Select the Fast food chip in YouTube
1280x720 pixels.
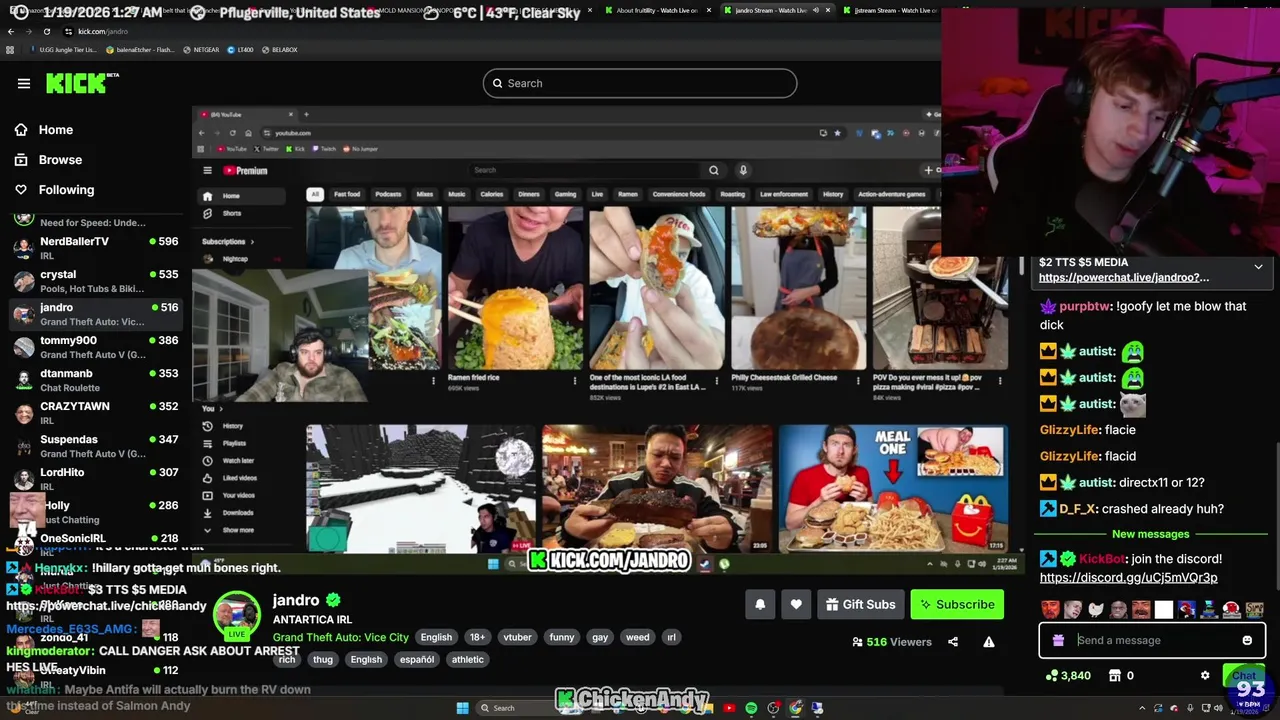tap(347, 194)
